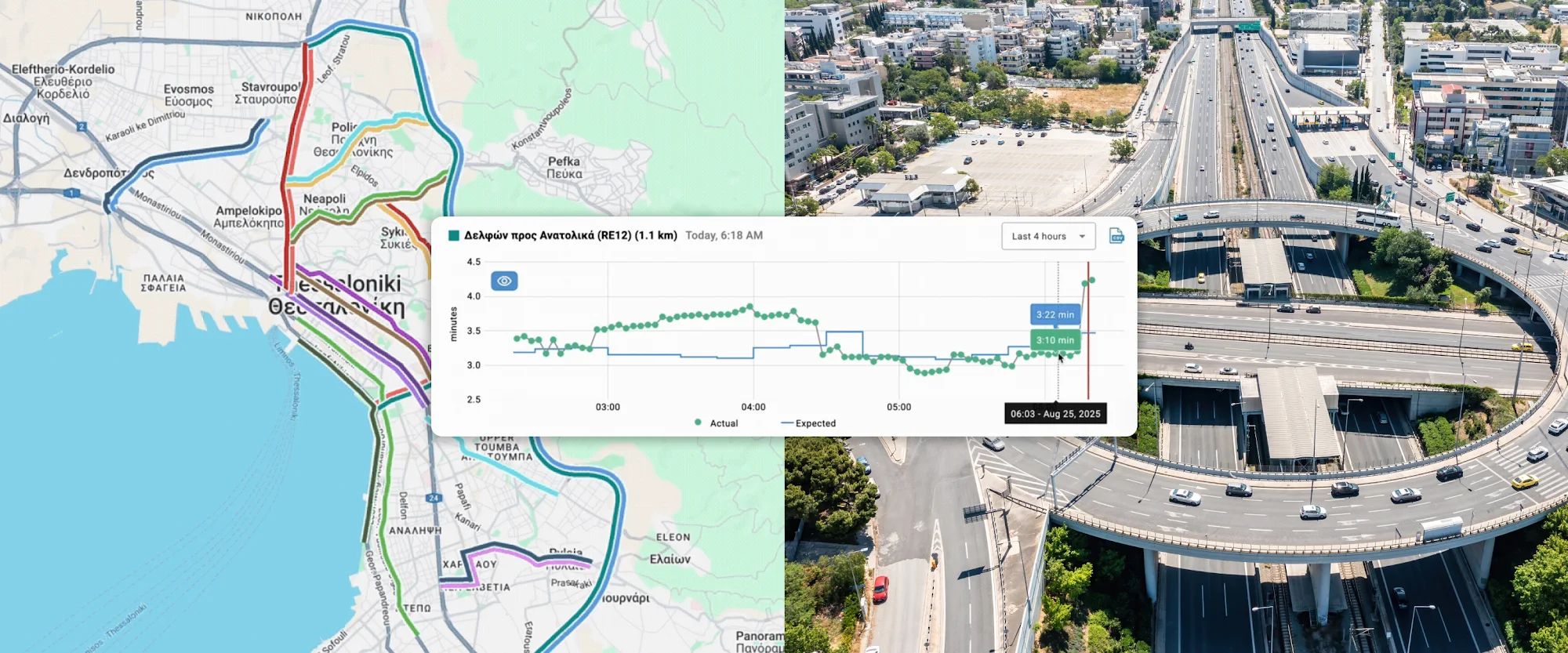Viewport: 1568px width, 653px height.
Task: Toggle the Expected series in legend
Action: coord(808,423)
